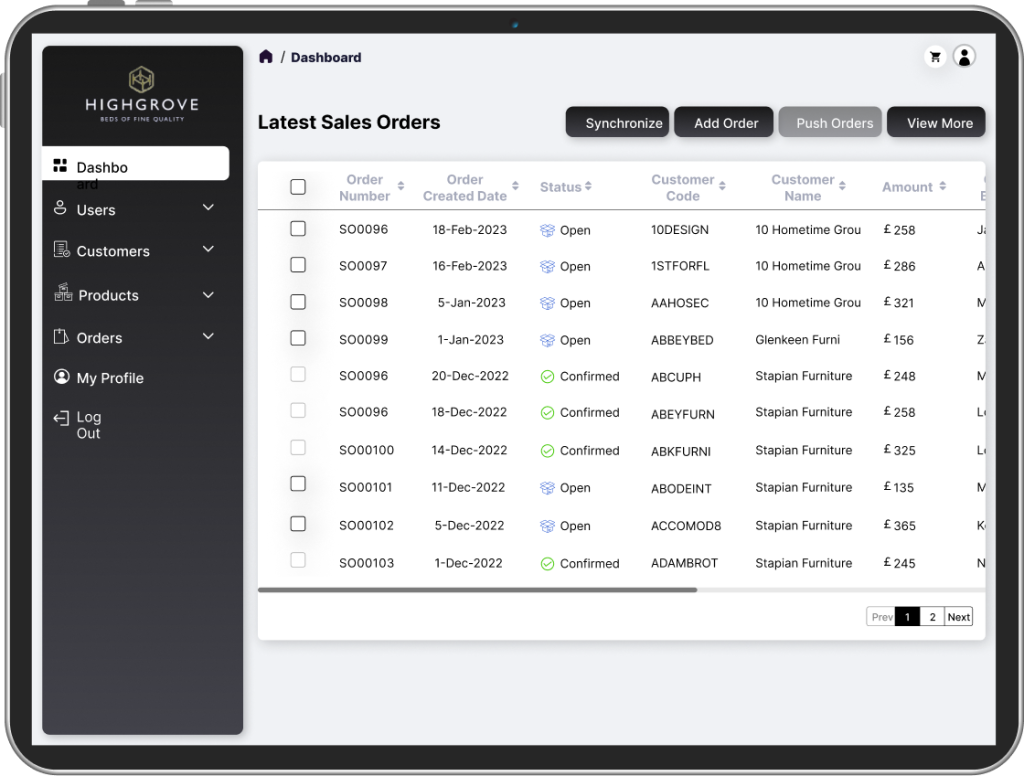Click Confirmed check icon for SO00100
The height and width of the screenshot is (776, 1024).
[x=547, y=451]
